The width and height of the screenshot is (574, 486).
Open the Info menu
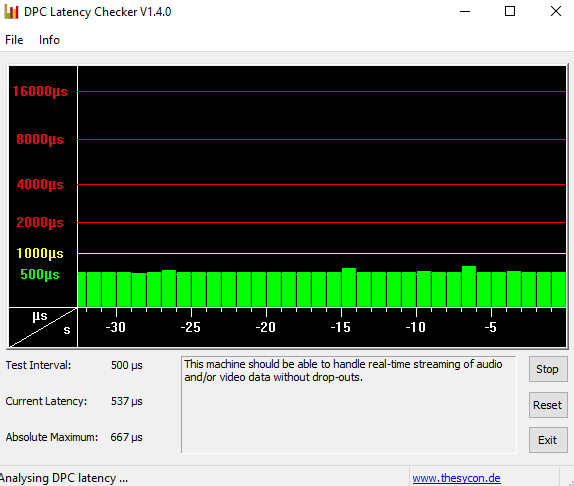pyautogui.click(x=49, y=40)
